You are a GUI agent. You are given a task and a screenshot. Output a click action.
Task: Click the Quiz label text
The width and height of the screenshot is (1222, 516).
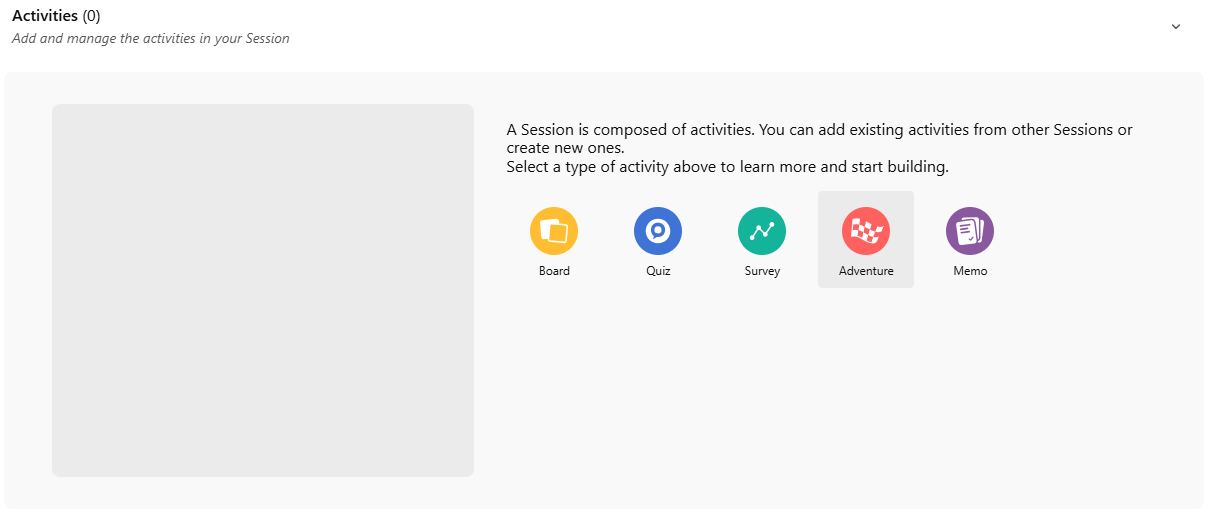tap(658, 271)
